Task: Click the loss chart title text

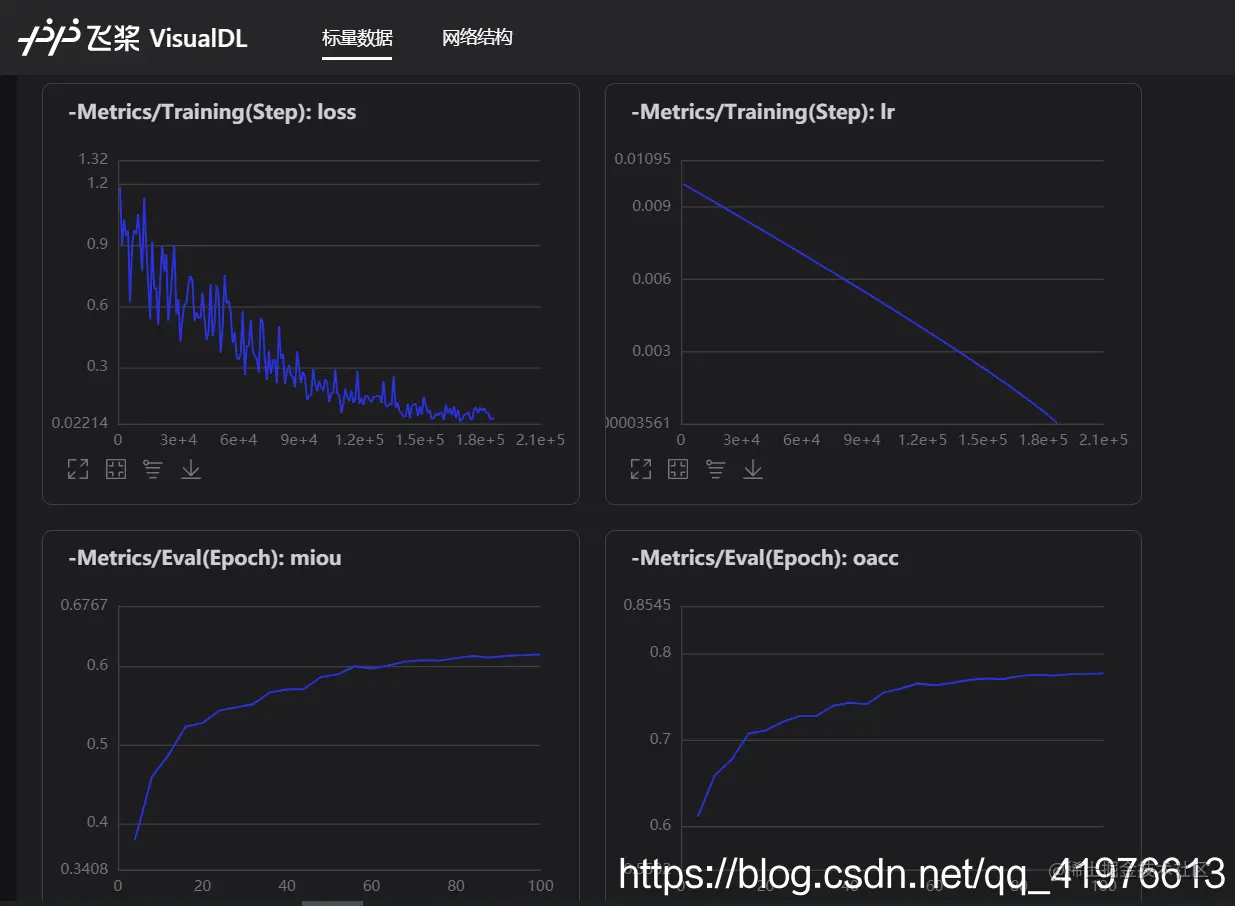Action: pos(212,112)
